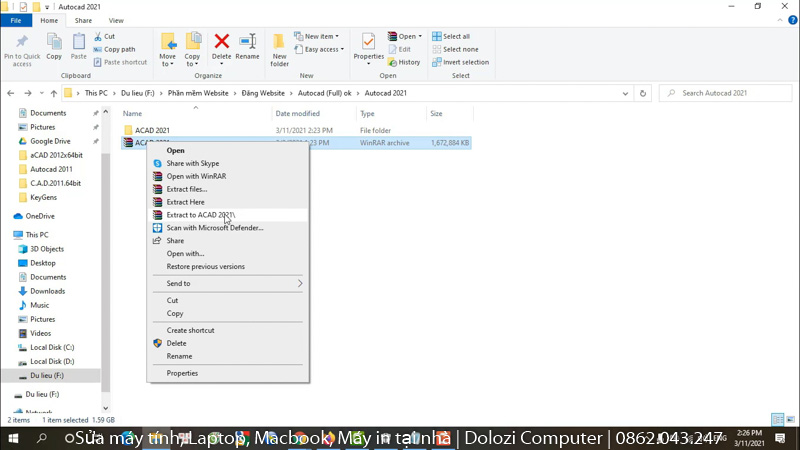Switch to details view icon in status bar
Viewport: 800px width, 450px height.
pos(778,420)
